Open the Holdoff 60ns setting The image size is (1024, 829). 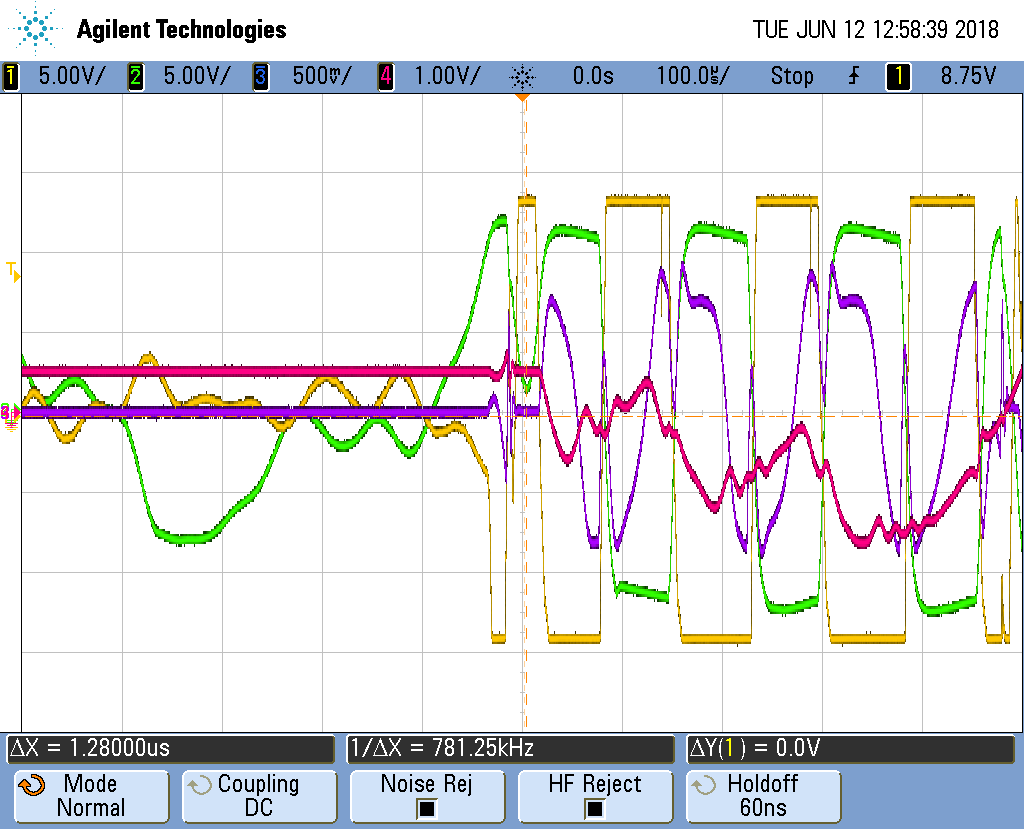[762, 796]
